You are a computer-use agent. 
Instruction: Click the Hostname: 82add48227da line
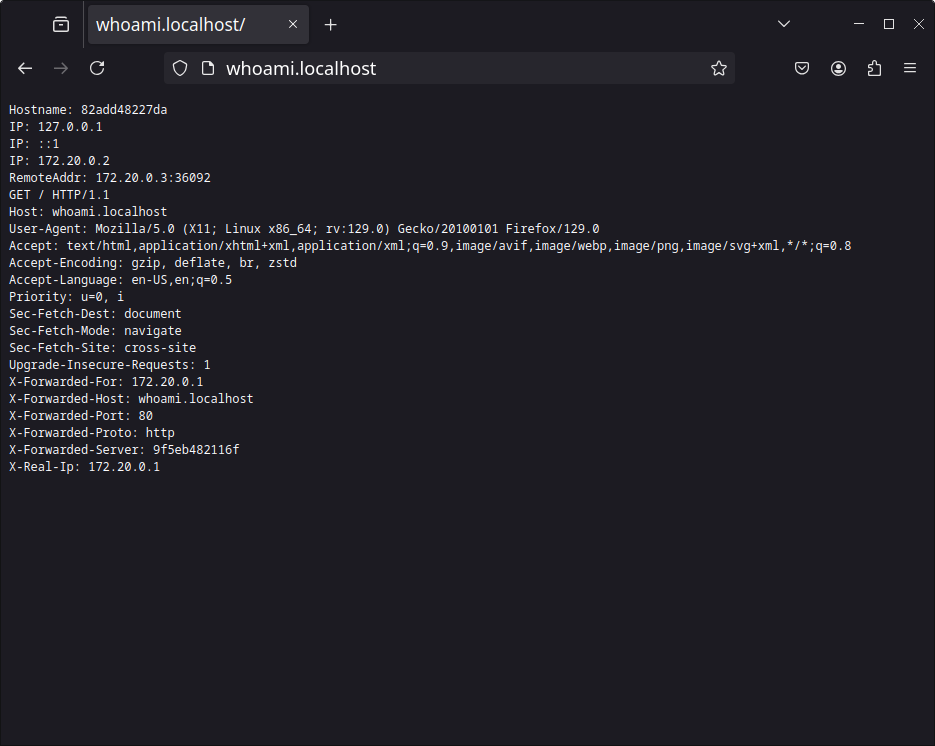click(x=88, y=110)
